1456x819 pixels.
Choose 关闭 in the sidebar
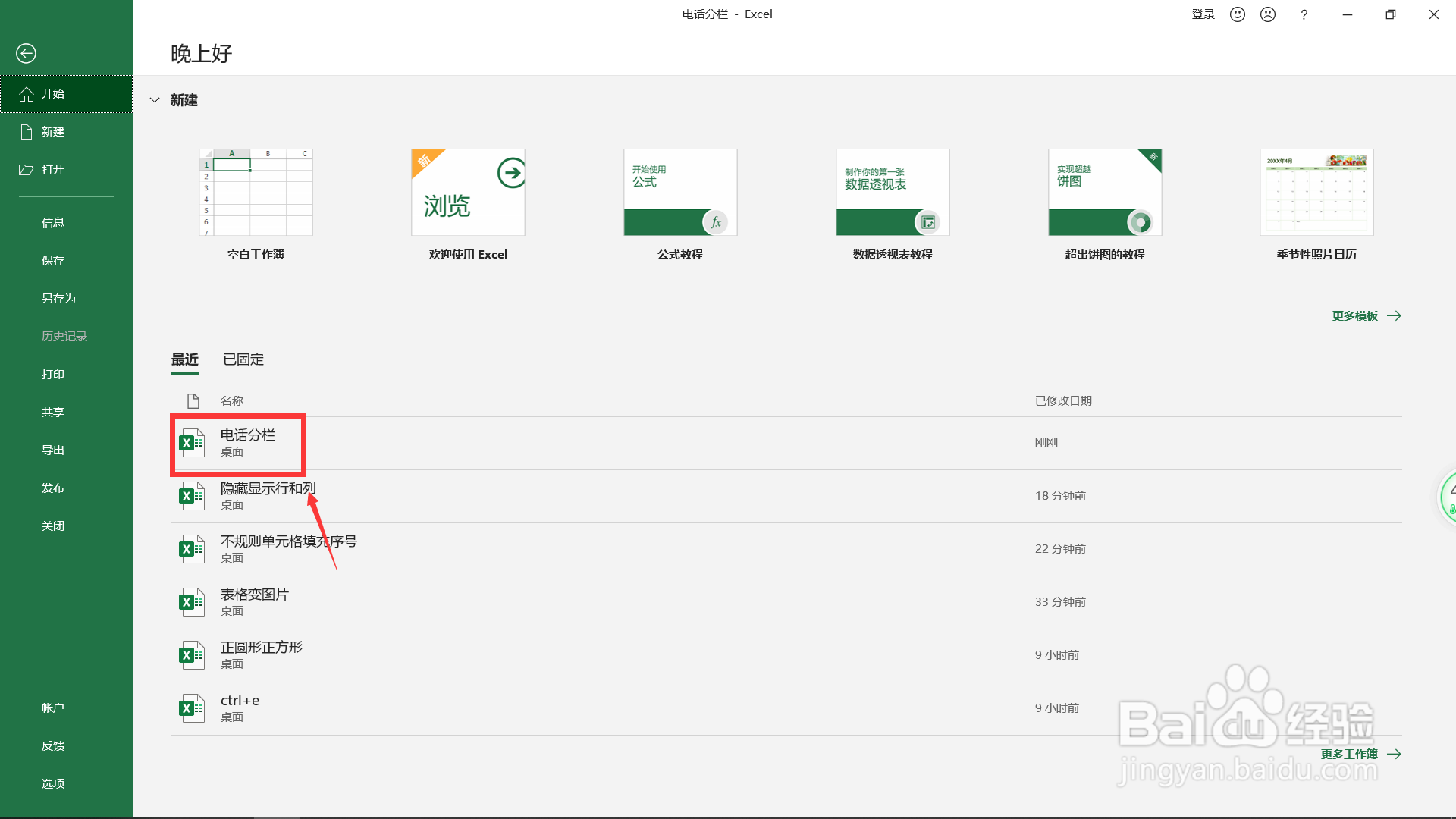pyautogui.click(x=66, y=526)
